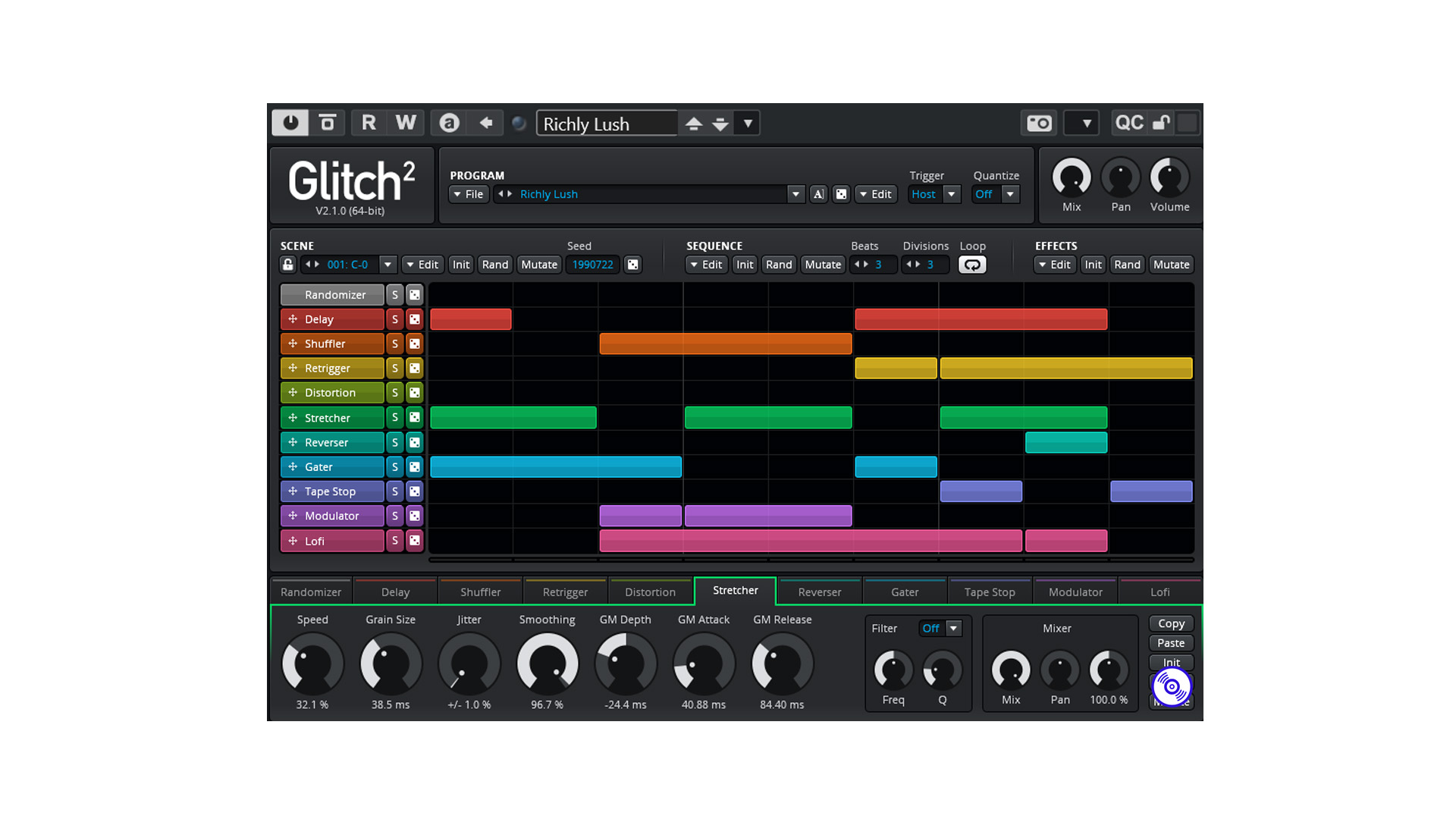Randomize program with dice icon
Image resolution: width=1456 pixels, height=819 pixels.
841,194
